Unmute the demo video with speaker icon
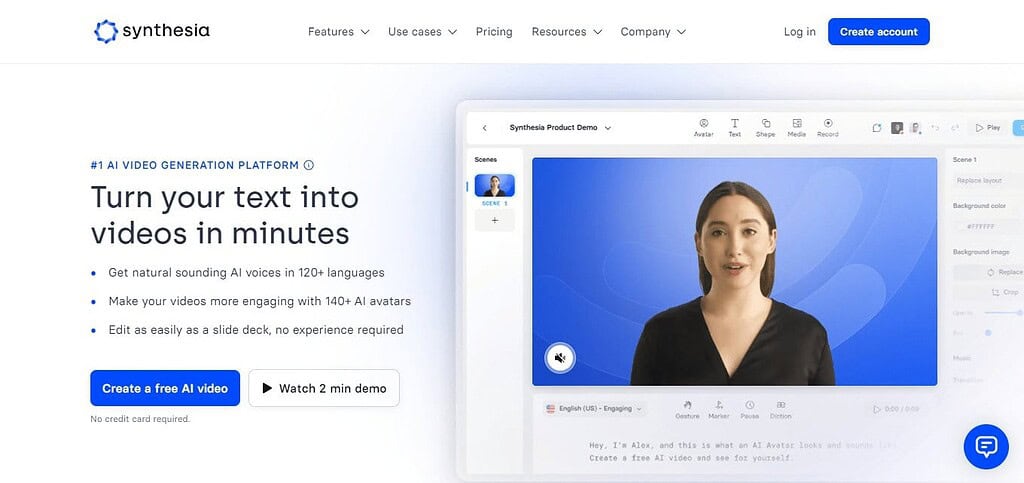The width and height of the screenshot is (1024, 483). [560, 358]
